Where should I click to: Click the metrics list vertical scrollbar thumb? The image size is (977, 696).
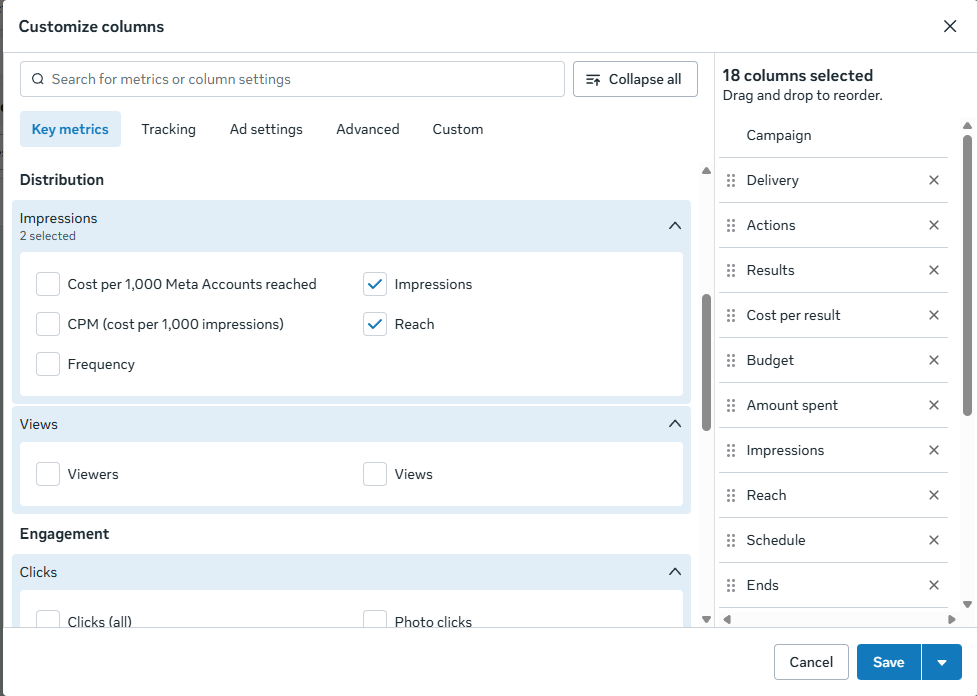[706, 362]
